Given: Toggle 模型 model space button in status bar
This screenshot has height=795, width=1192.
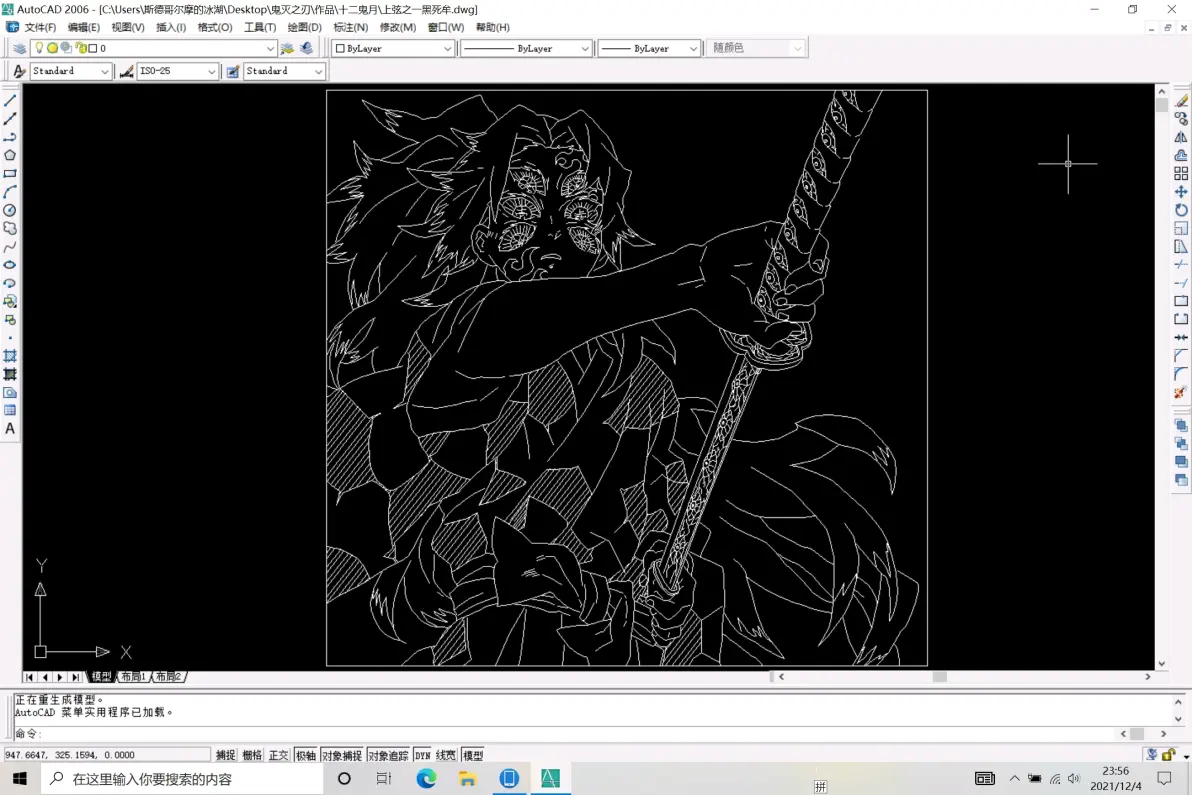Looking at the screenshot, I should coord(473,755).
